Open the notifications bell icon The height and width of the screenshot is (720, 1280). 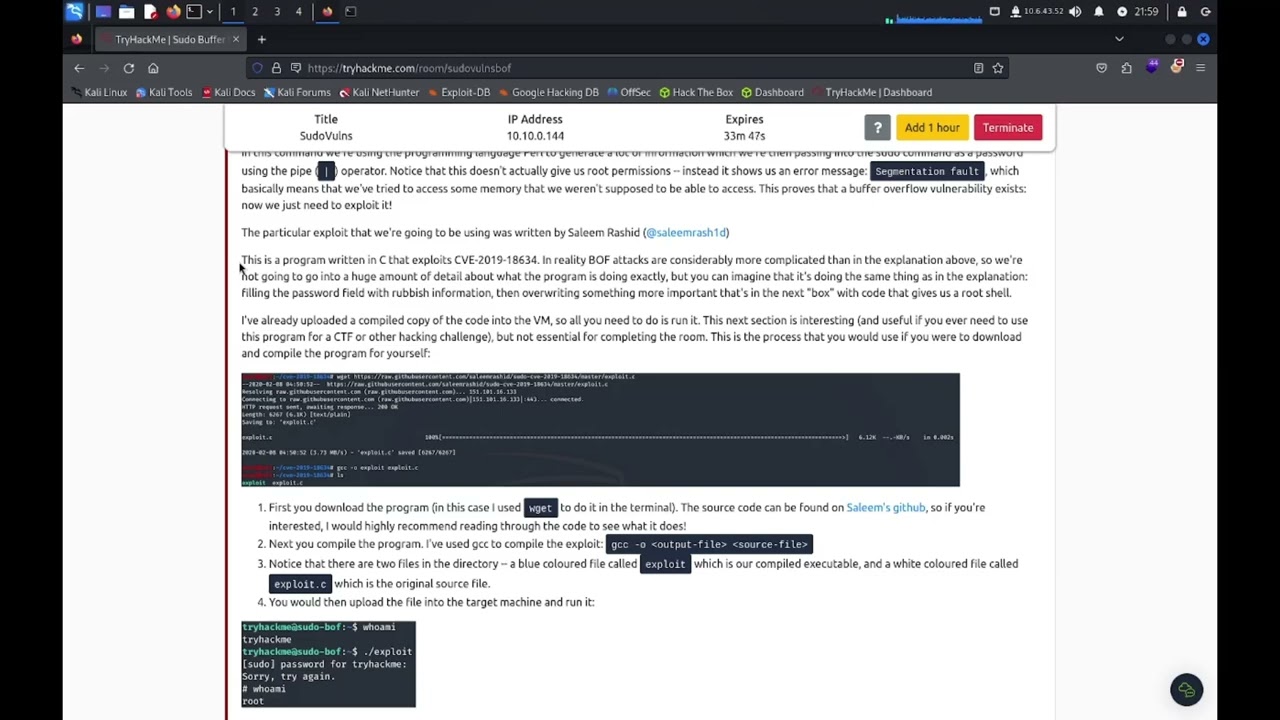1099,12
